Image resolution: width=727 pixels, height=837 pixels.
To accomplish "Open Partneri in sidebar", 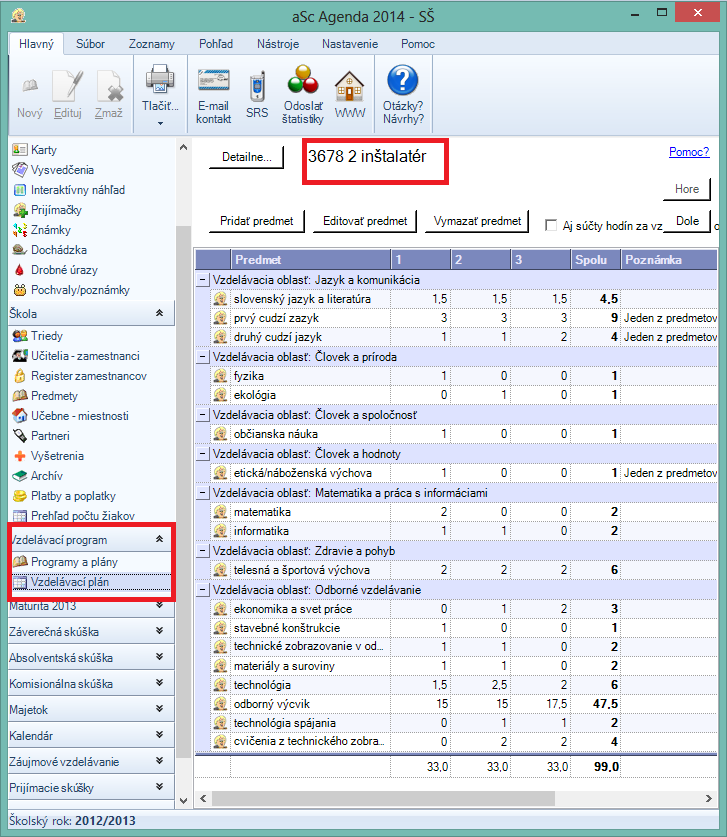I will coord(41,436).
